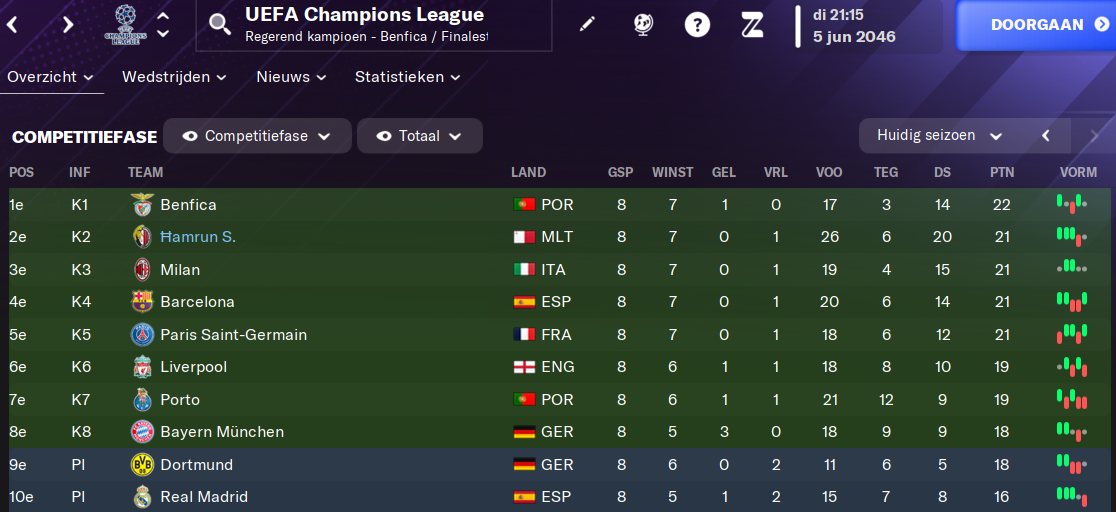Screen dimensions: 1116x512
Task: Go to previous season arrow
Action: pos(1044,136)
